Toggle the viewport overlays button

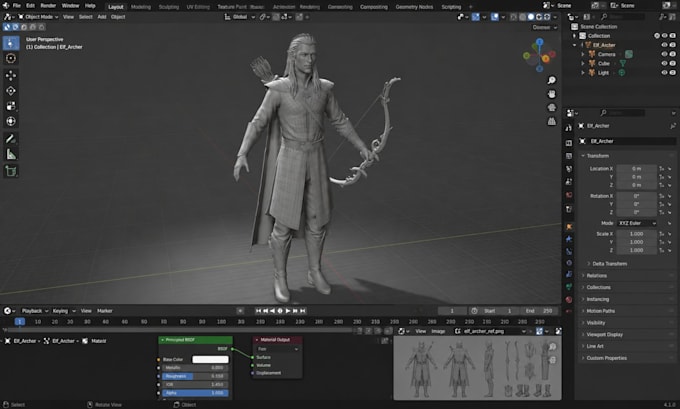point(495,17)
